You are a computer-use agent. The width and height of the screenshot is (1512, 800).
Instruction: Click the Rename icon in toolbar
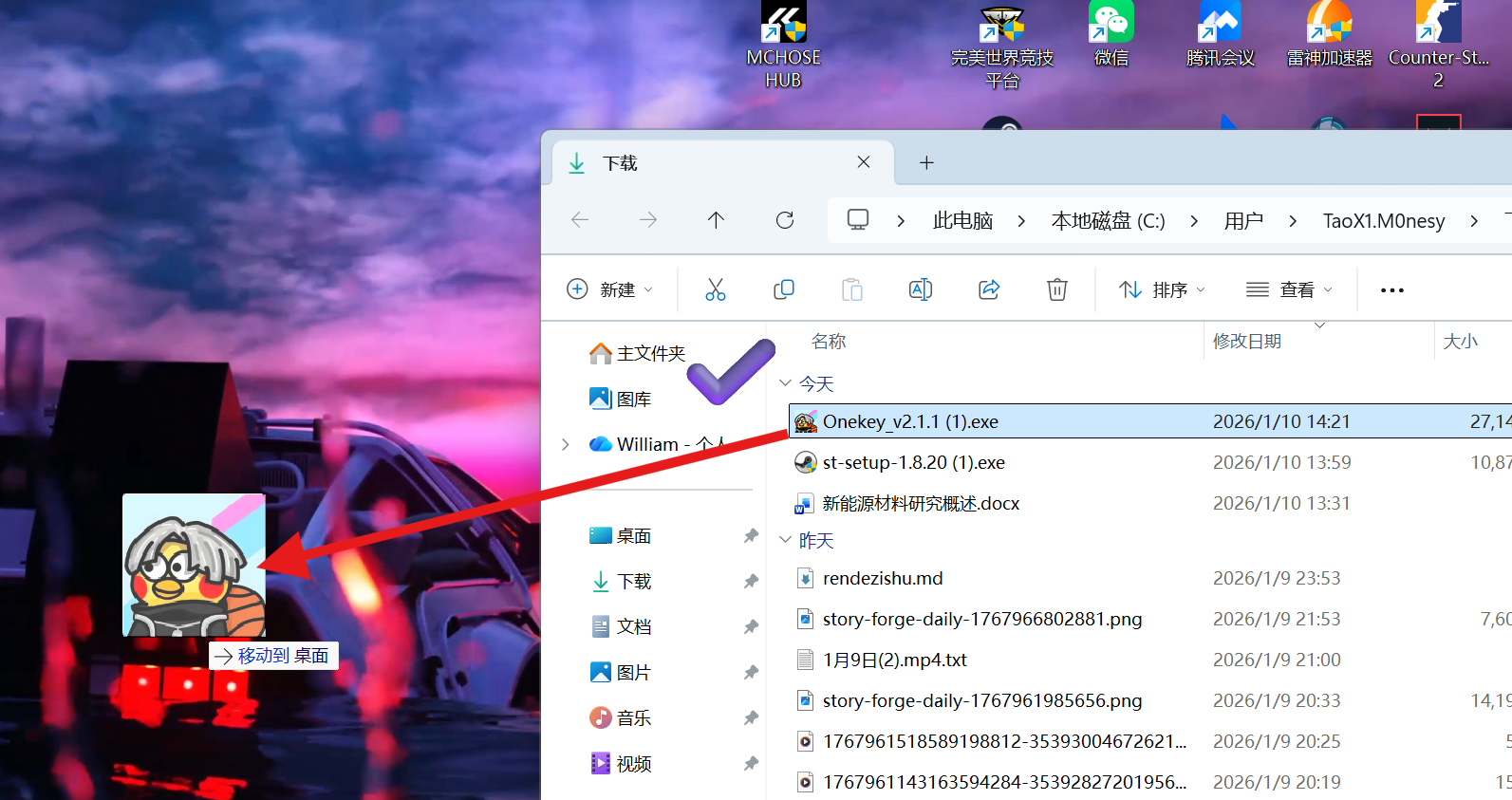click(x=920, y=289)
